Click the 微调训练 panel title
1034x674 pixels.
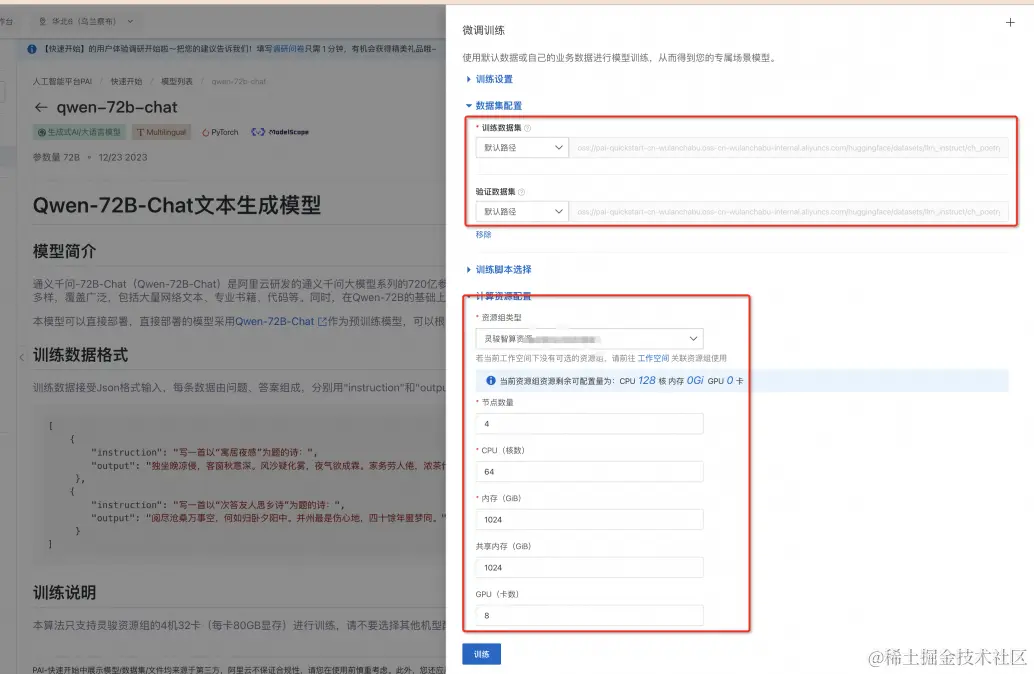(483, 30)
